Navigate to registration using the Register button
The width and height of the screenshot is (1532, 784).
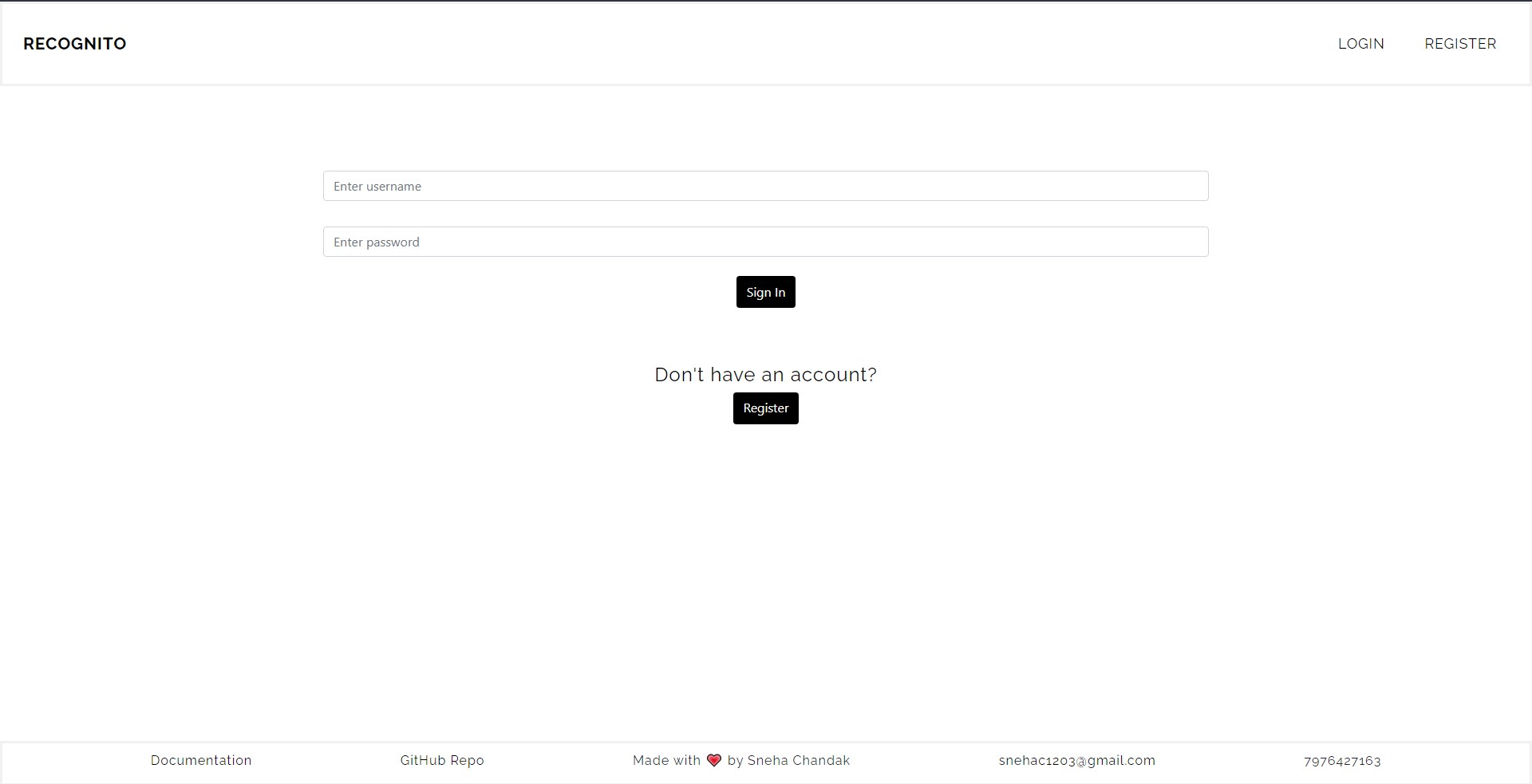click(x=765, y=408)
